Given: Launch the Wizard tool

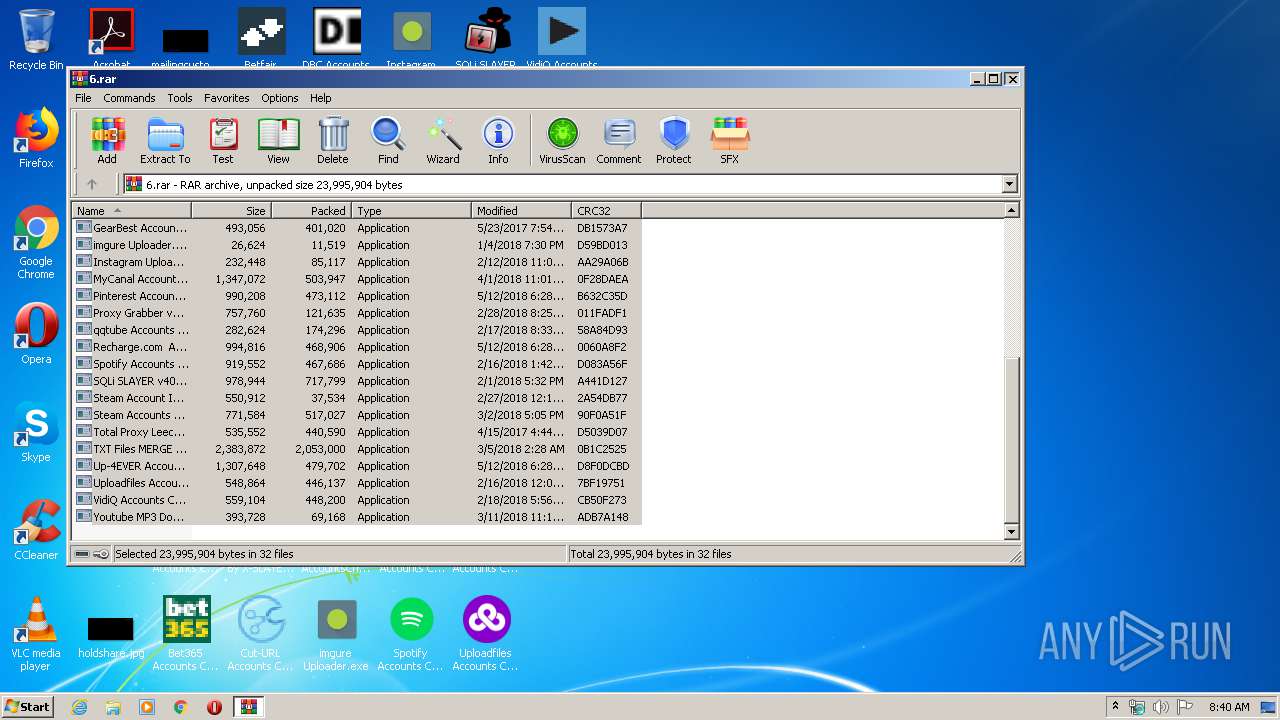Looking at the screenshot, I should click(x=443, y=141).
